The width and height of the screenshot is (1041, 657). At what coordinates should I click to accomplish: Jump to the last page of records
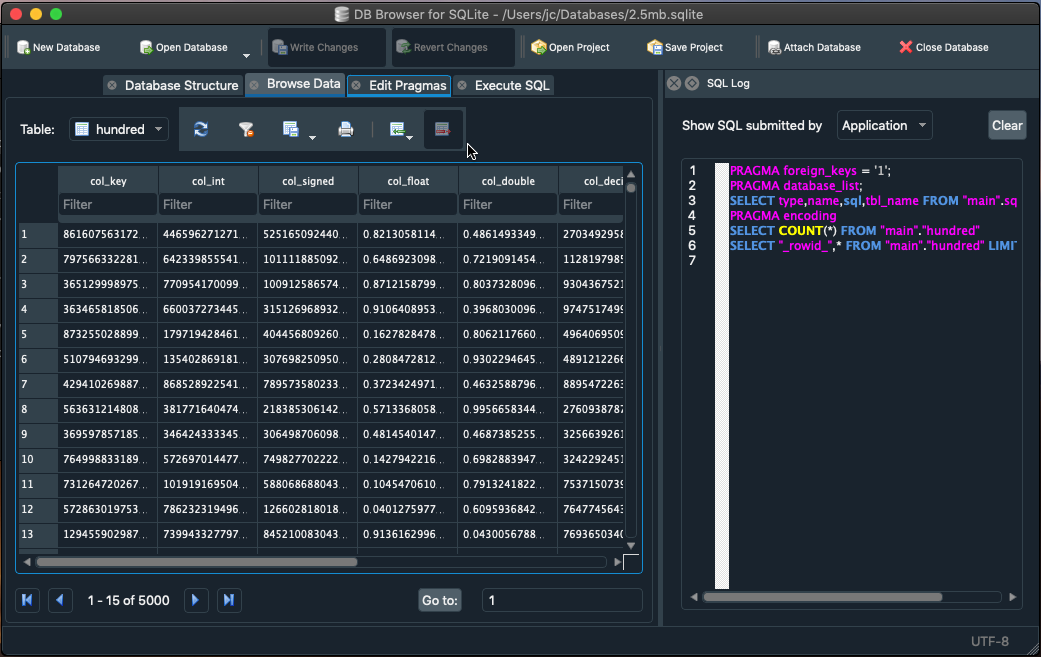(x=228, y=600)
